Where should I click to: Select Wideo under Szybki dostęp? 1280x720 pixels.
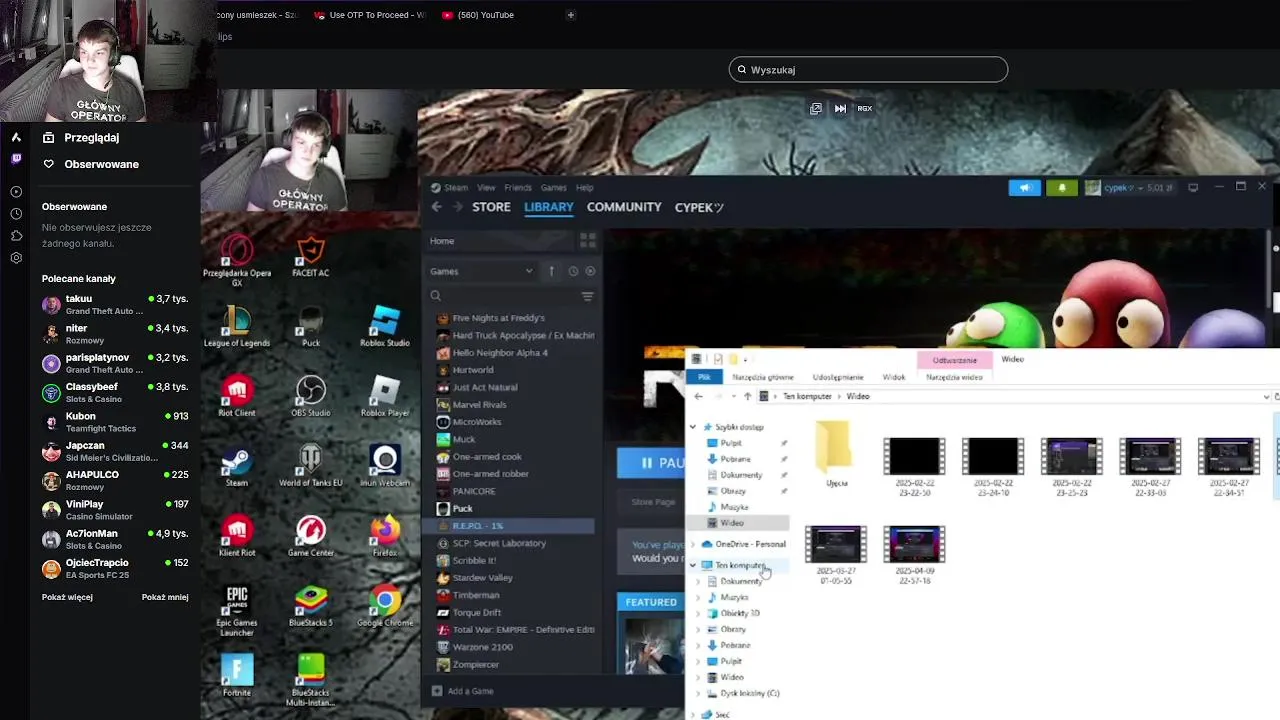coord(732,523)
